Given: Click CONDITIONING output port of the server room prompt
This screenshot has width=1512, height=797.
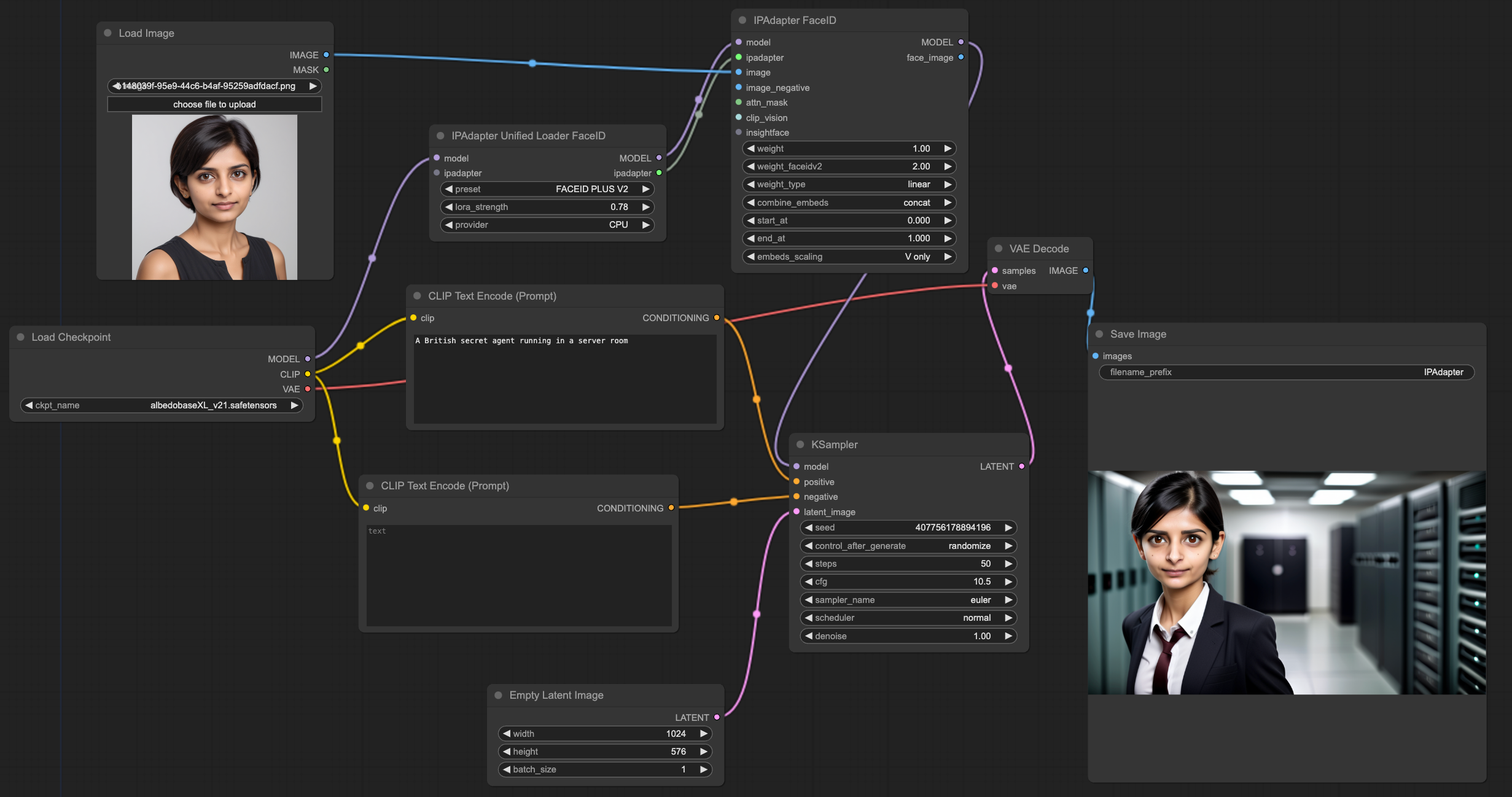Looking at the screenshot, I should pos(717,318).
